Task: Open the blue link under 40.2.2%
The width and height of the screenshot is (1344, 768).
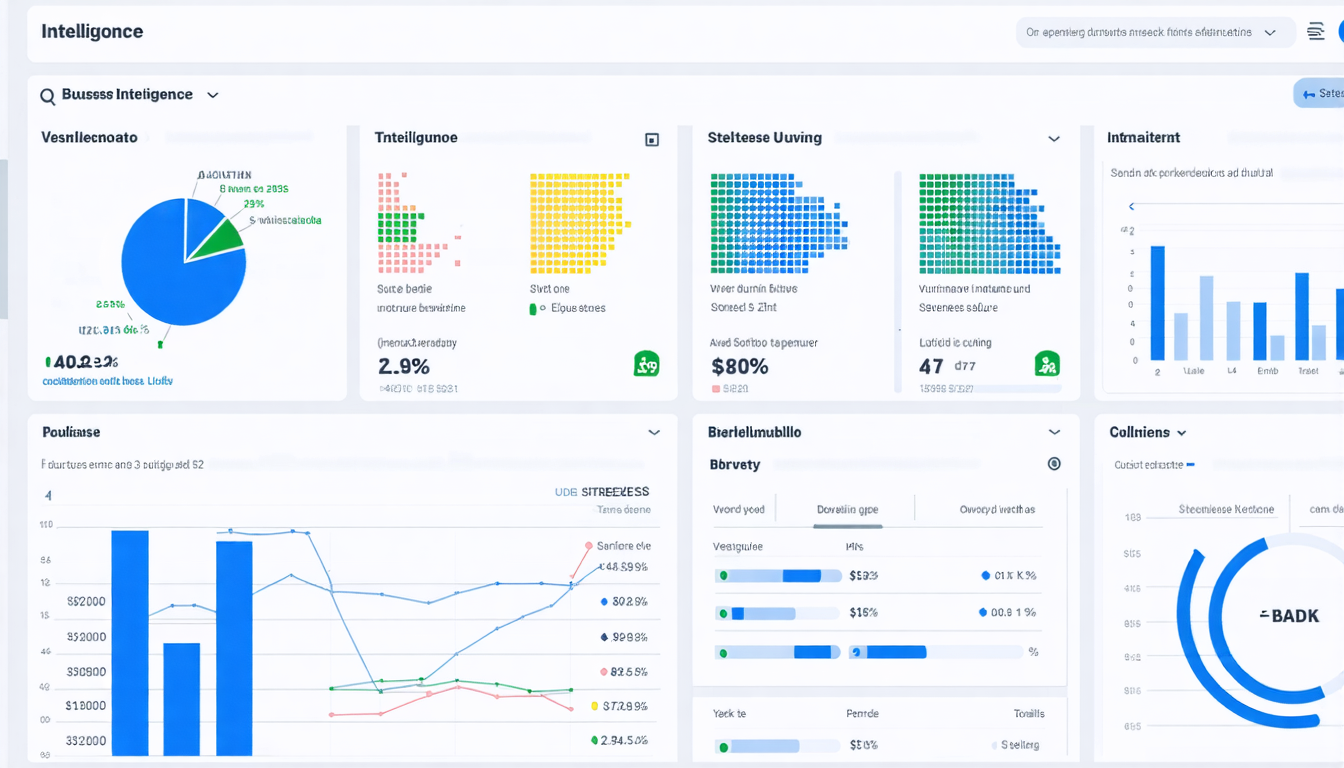Action: 107,381
